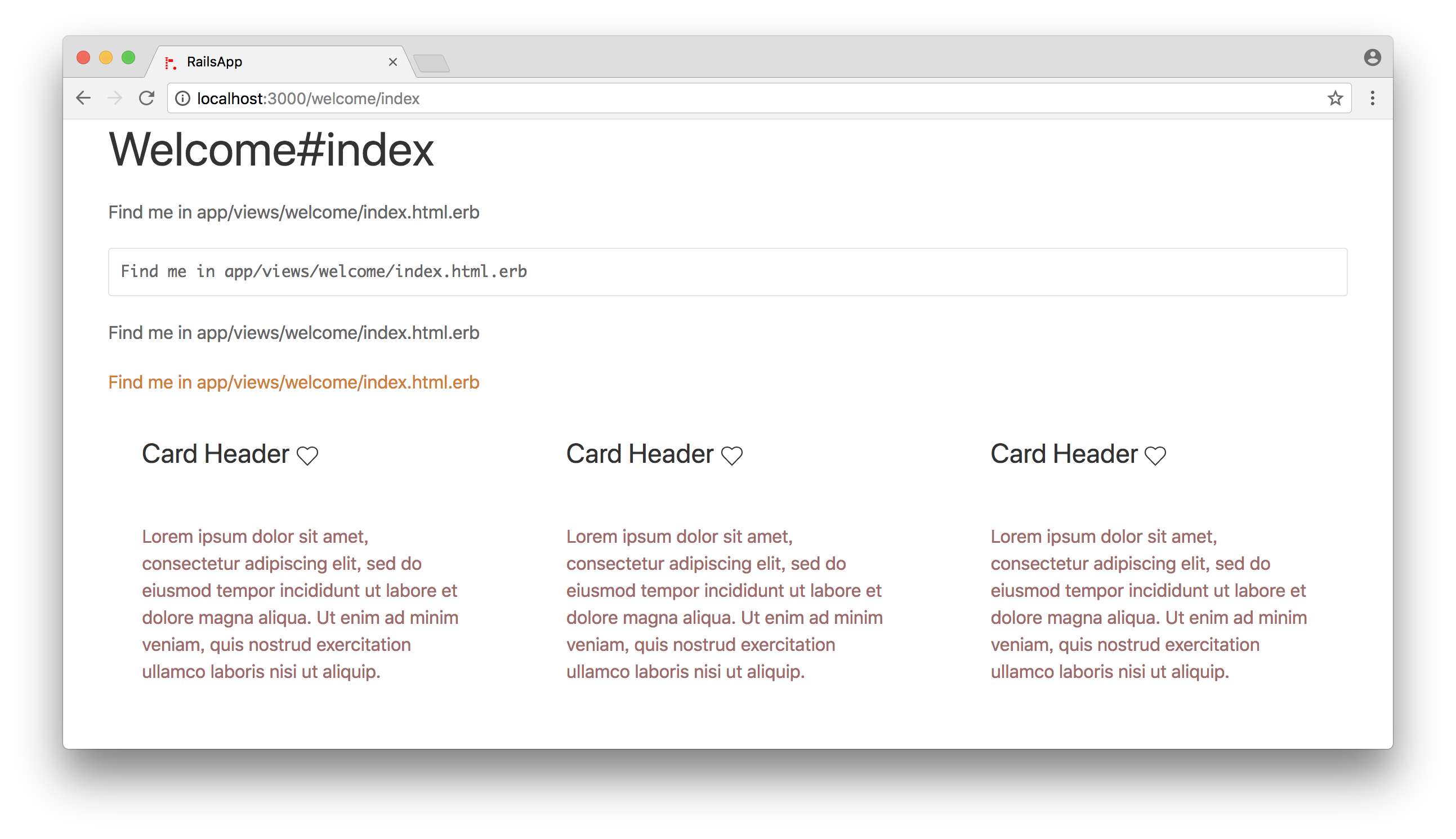This screenshot has height=839, width=1456.
Task: Select text in the input field
Action: coord(324,271)
